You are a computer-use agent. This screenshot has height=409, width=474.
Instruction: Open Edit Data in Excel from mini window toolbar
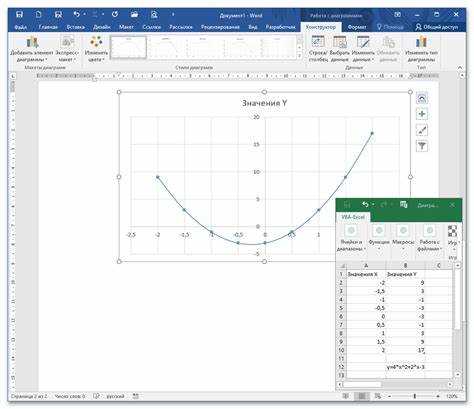404,204
